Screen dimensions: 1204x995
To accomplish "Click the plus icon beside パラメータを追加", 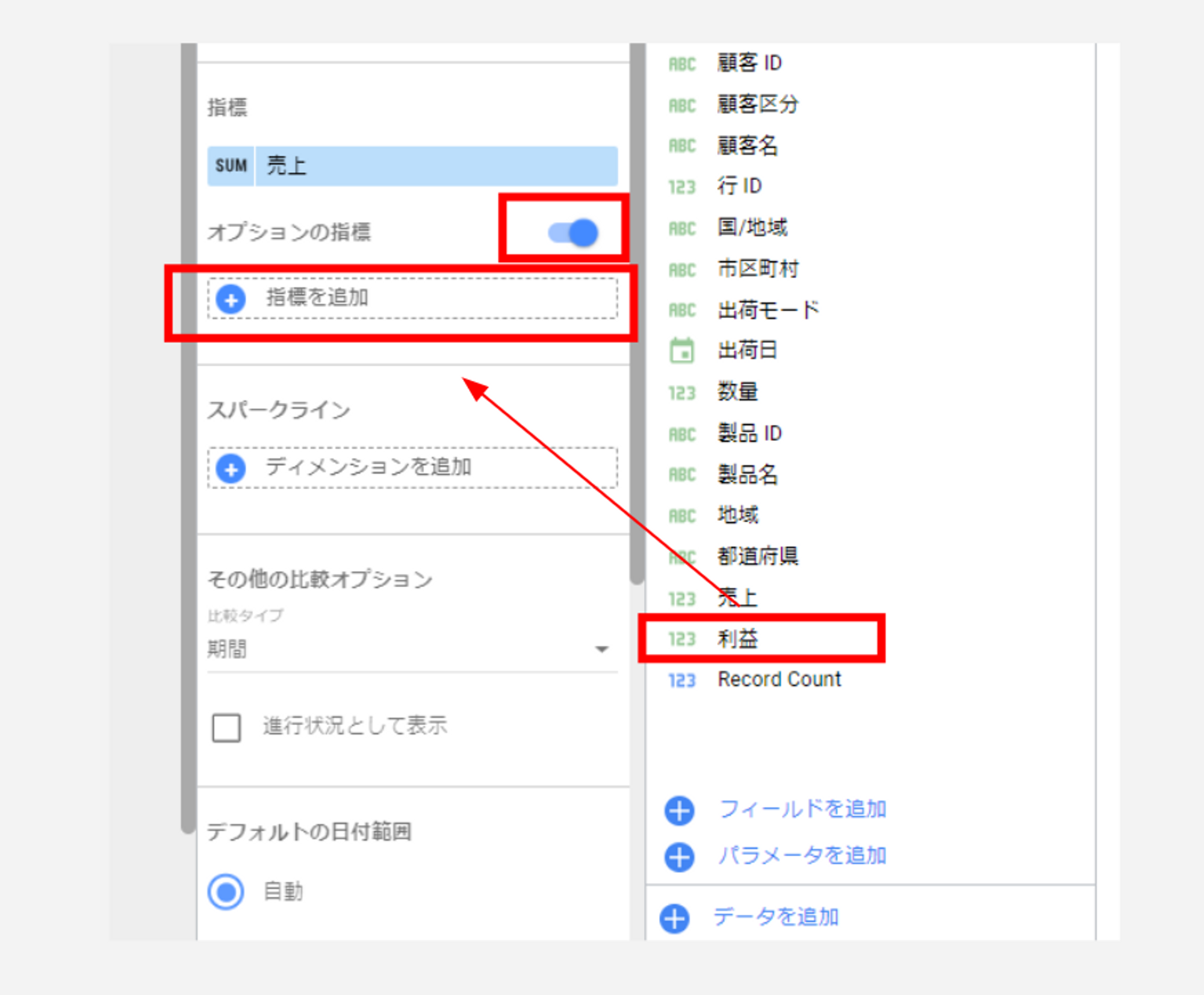I will tap(679, 857).
